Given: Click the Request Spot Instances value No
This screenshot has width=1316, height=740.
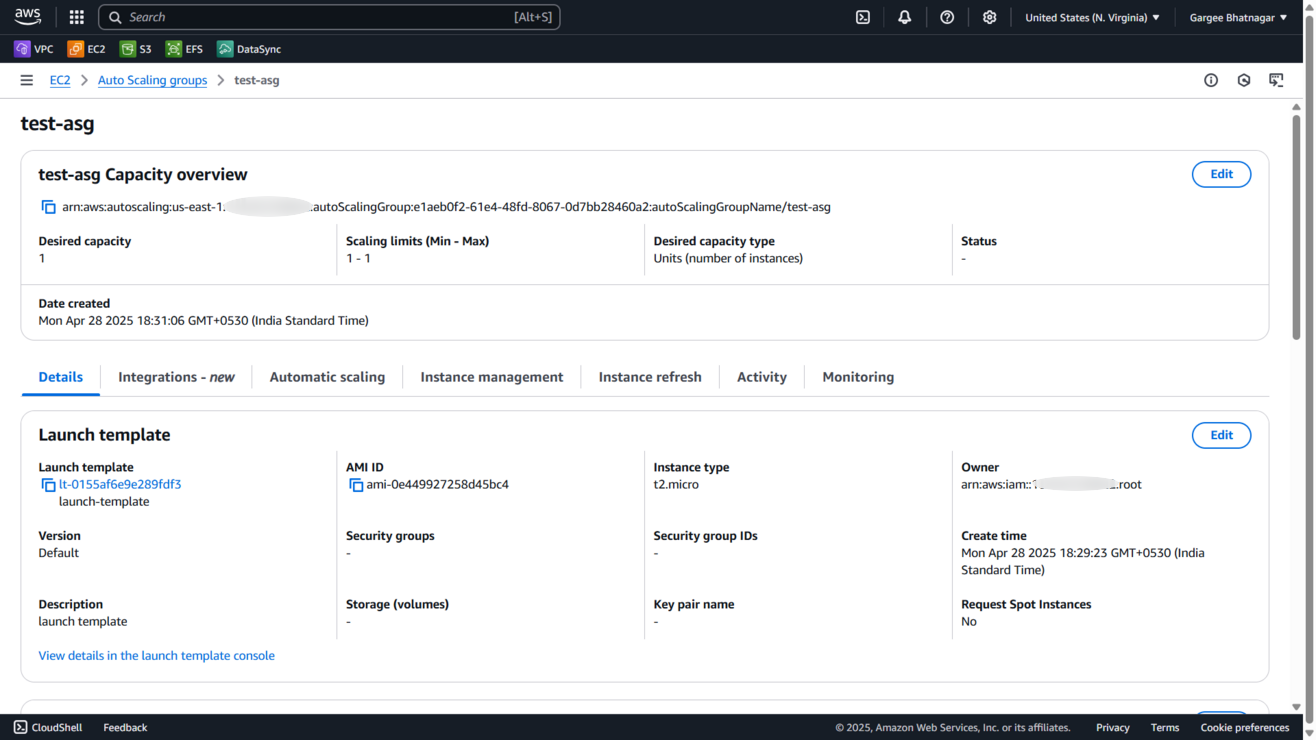Looking at the screenshot, I should (969, 621).
